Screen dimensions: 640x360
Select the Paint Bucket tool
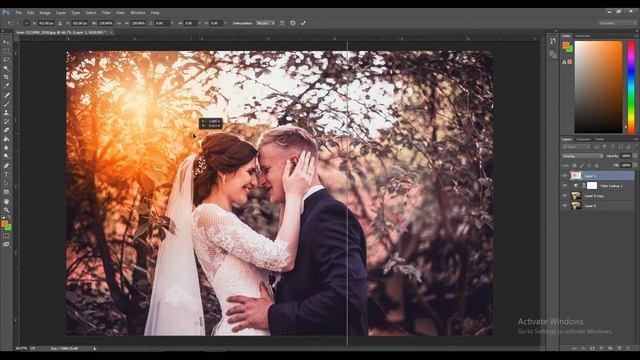(x=6, y=139)
